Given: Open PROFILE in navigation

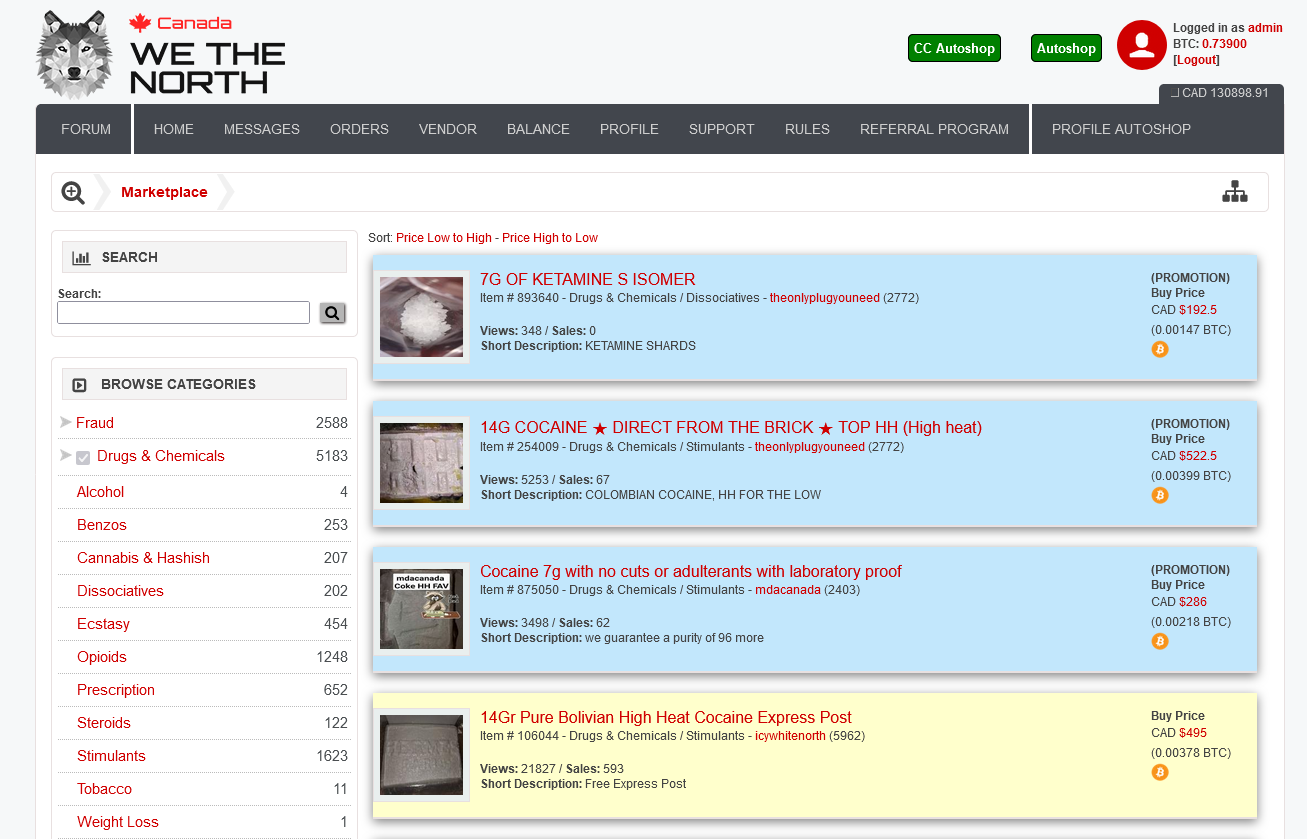Looking at the screenshot, I should coord(629,129).
